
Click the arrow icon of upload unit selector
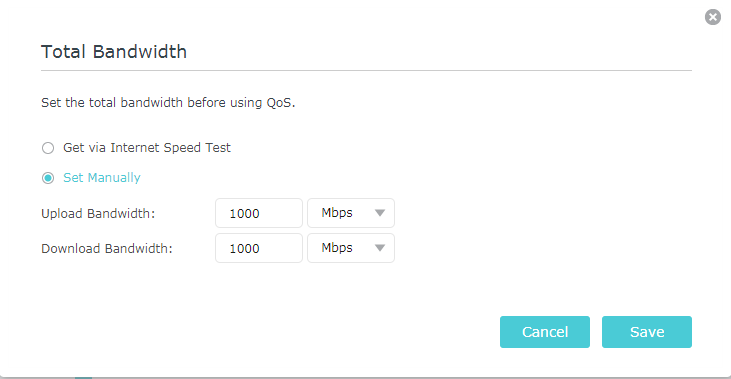tap(380, 213)
